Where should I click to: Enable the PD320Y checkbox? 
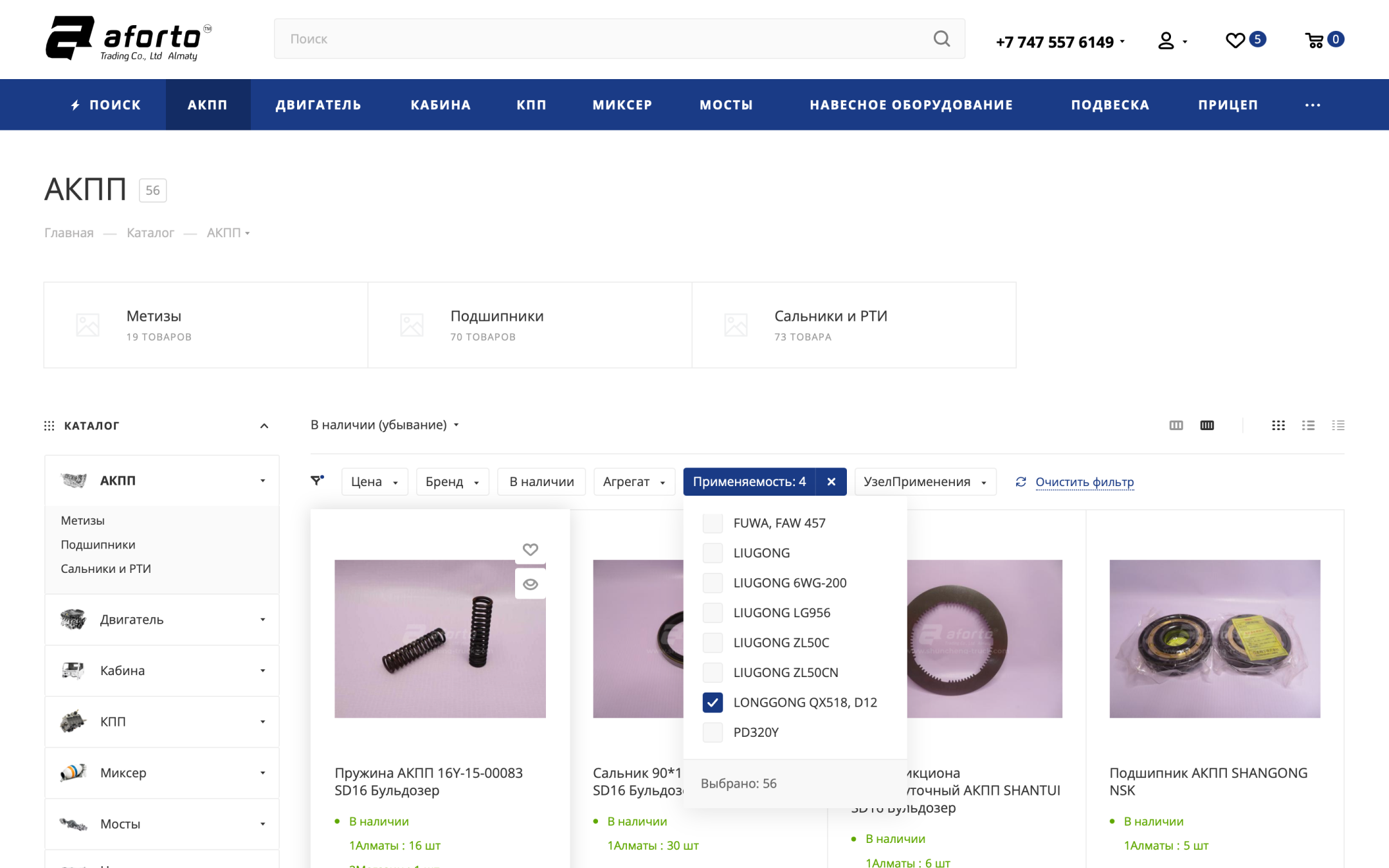click(x=713, y=732)
